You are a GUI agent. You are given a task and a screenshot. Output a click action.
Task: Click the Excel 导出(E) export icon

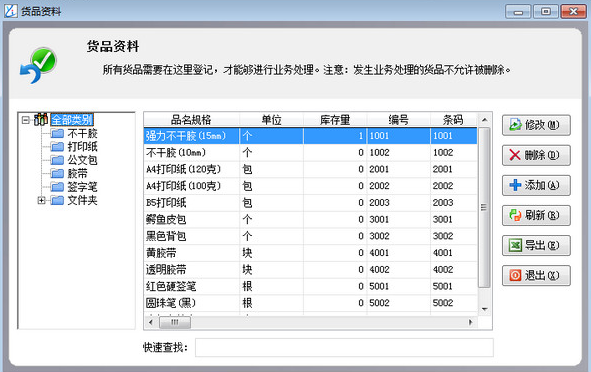(515, 245)
